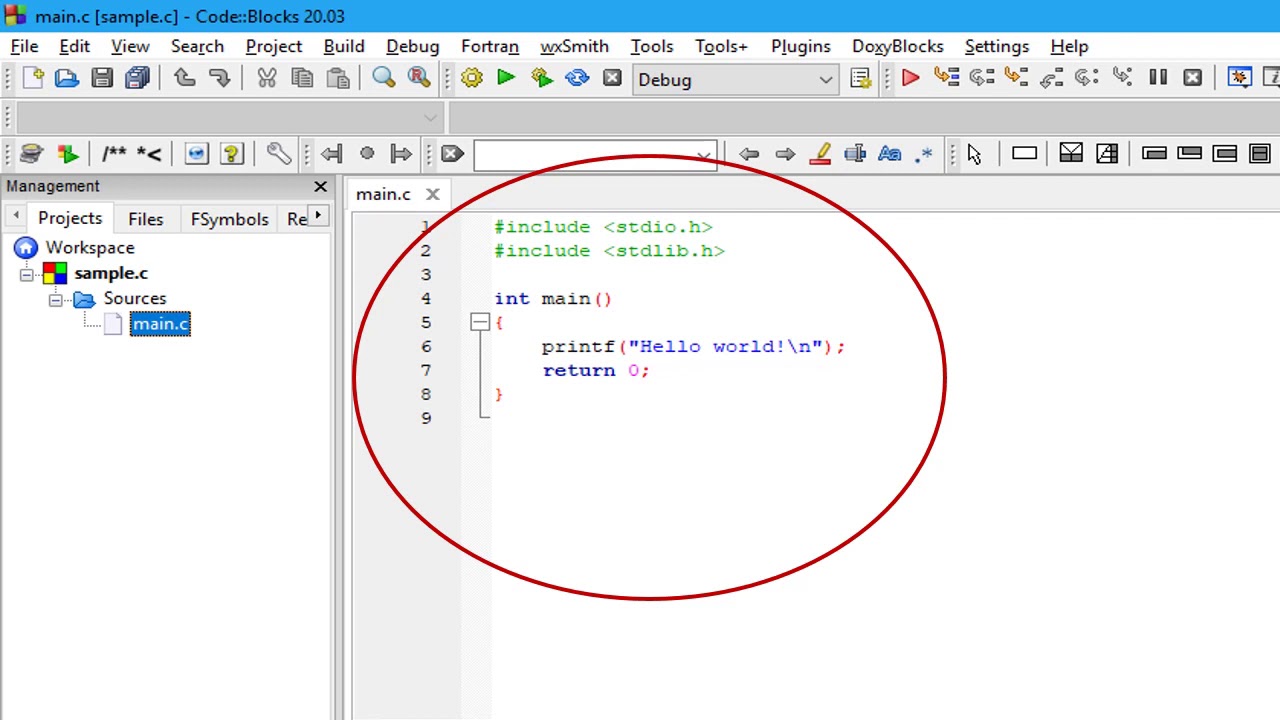The height and width of the screenshot is (720, 1280).
Task: Click the Step into instruction debug icon
Action: 1122,78
